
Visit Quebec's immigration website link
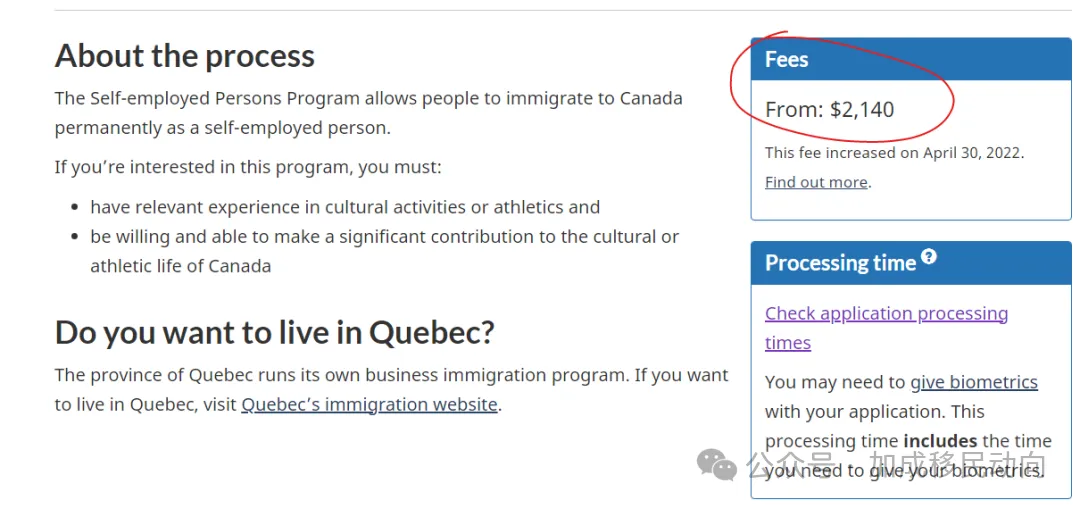click(x=369, y=404)
